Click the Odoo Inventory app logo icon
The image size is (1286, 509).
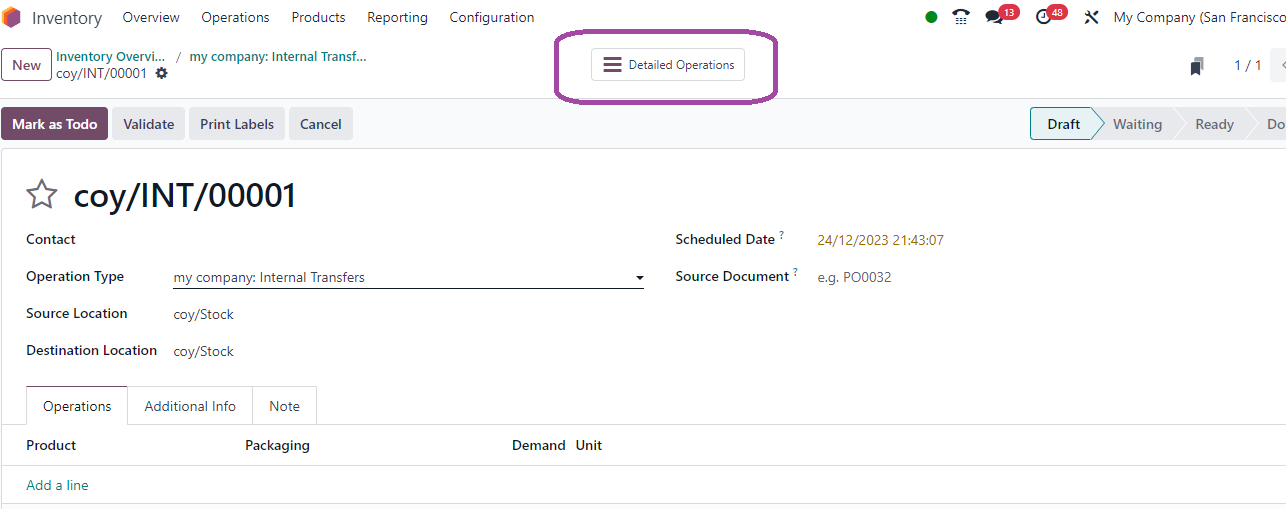point(11,17)
